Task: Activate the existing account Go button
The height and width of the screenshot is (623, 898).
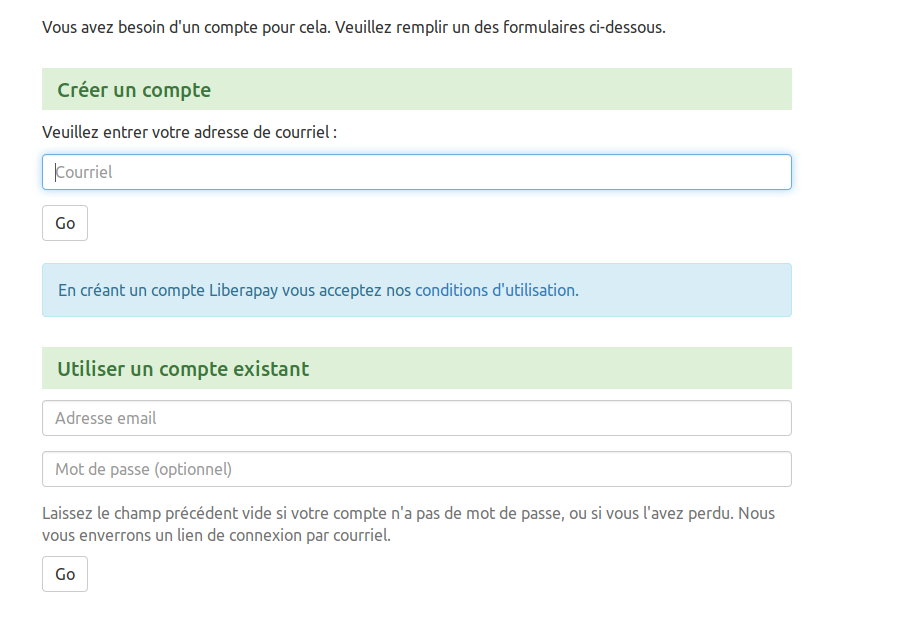Action: tap(64, 573)
